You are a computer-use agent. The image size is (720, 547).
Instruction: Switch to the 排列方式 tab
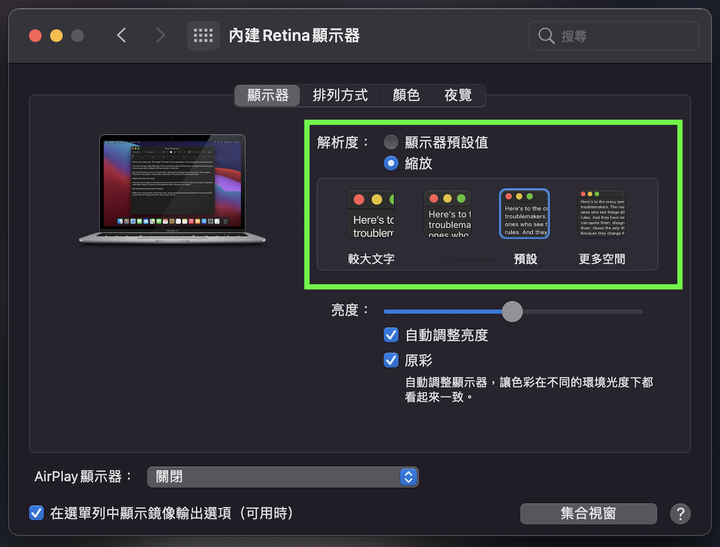(340, 96)
